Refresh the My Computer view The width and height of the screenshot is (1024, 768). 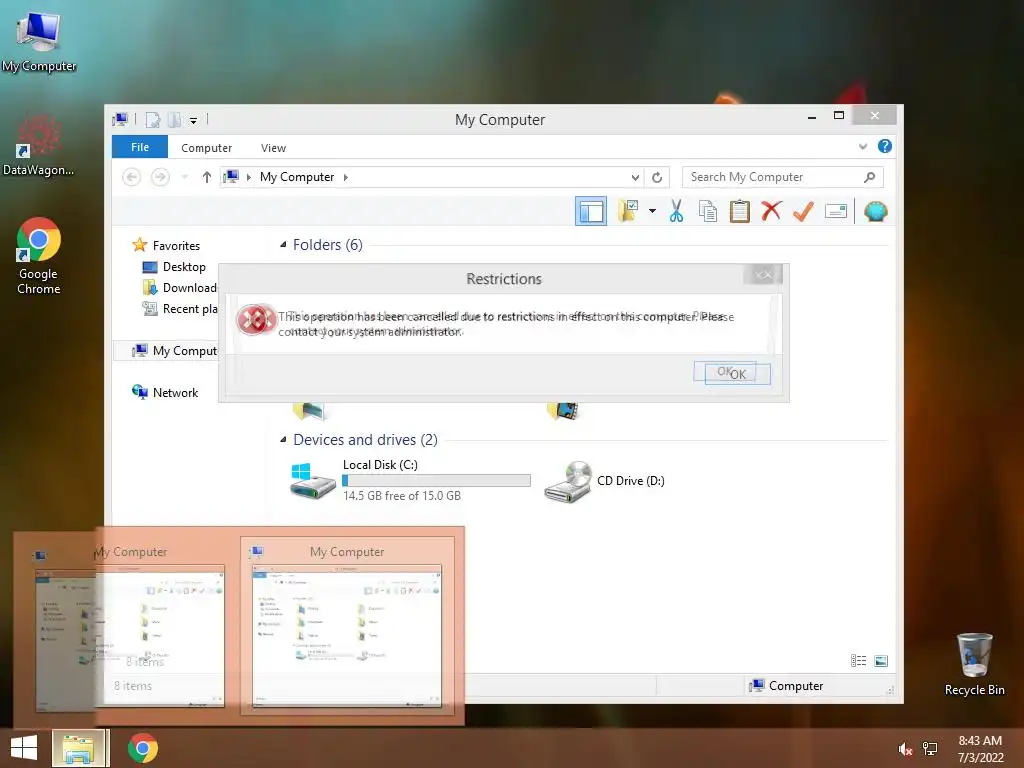pos(657,177)
